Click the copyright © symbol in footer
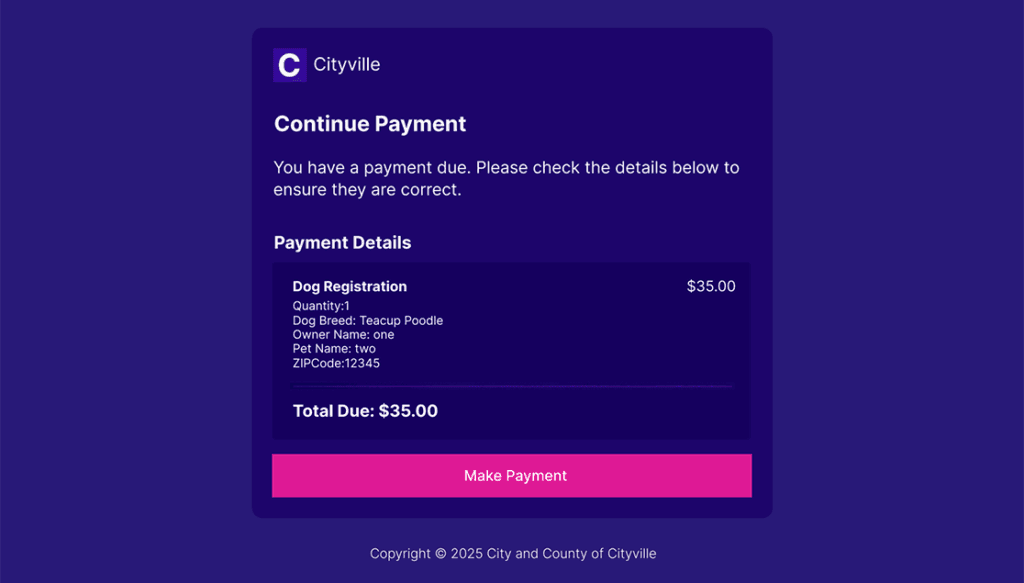Screen dimensions: 1024x583 [440, 554]
